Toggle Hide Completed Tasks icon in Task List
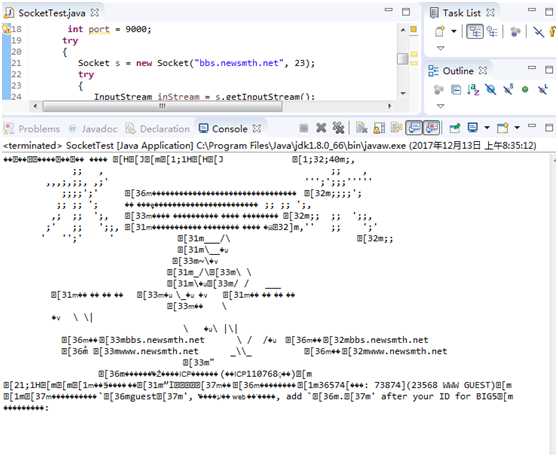Viewport: 558px width, 457px height. point(538,32)
